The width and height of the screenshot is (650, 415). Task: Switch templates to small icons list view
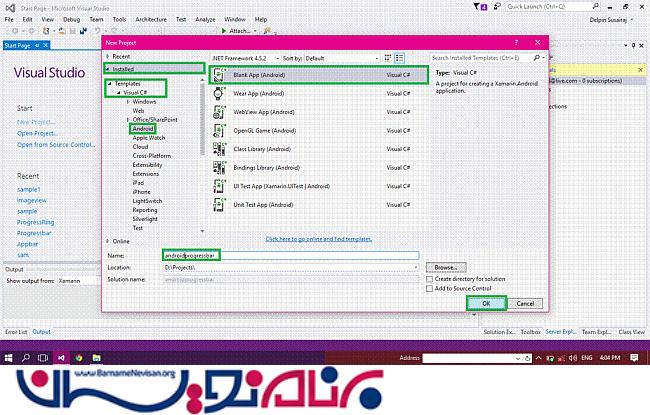[399, 58]
